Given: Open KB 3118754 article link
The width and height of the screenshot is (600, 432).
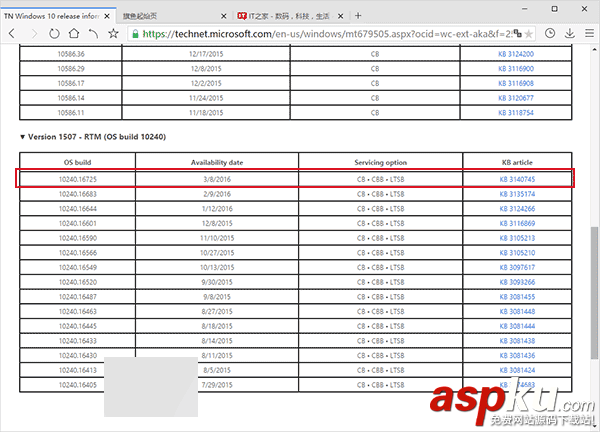Looking at the screenshot, I should [x=516, y=113].
